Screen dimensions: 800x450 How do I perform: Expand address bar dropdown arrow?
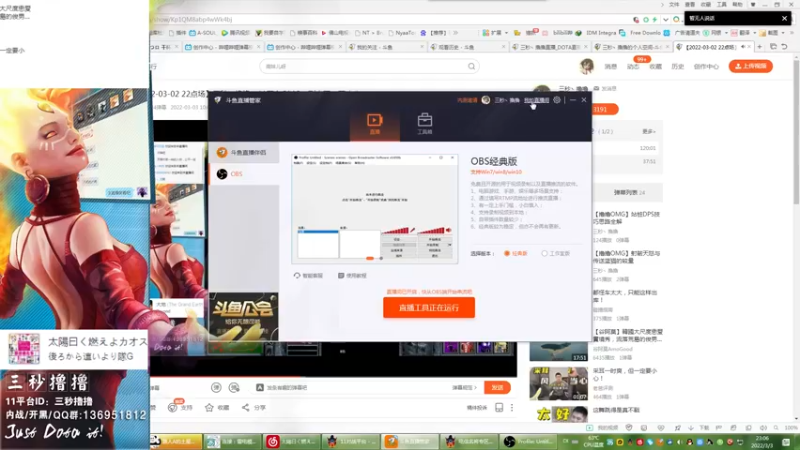click(665, 19)
